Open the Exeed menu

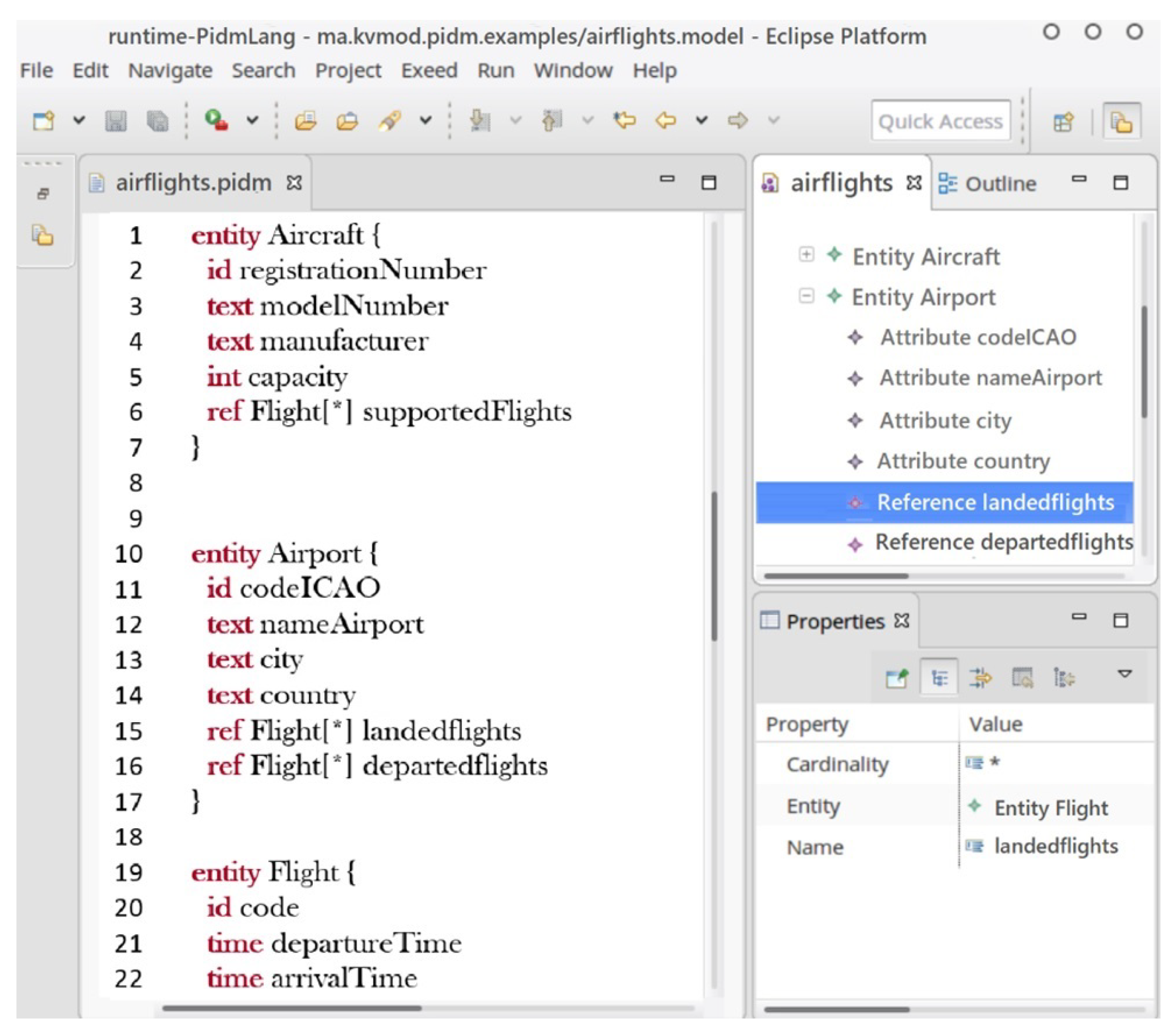[x=429, y=71]
